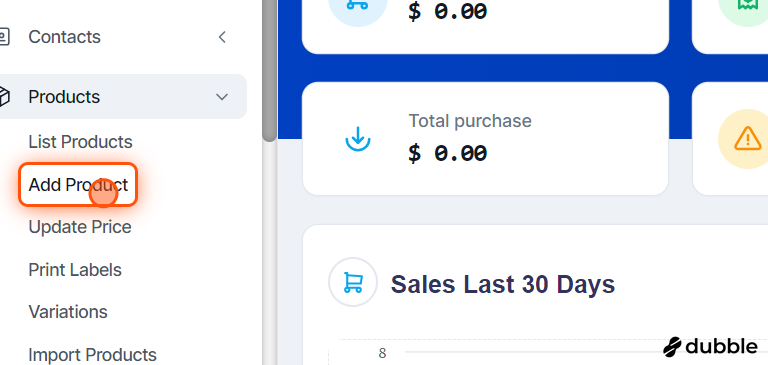Click the Products box icon
This screenshot has width=768, height=365.
click(x=4, y=97)
